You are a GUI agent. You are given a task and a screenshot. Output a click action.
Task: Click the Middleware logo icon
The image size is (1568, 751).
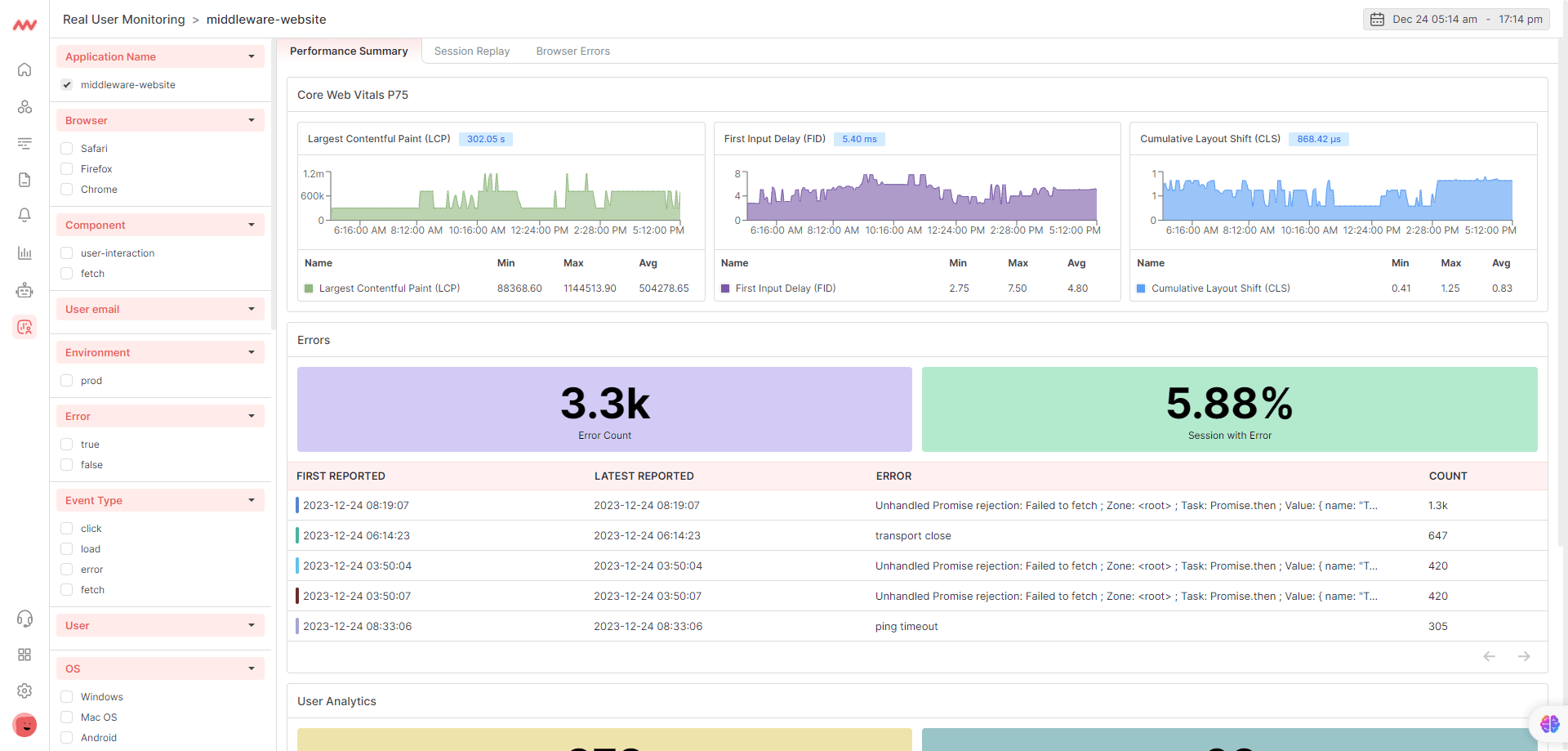click(x=24, y=25)
